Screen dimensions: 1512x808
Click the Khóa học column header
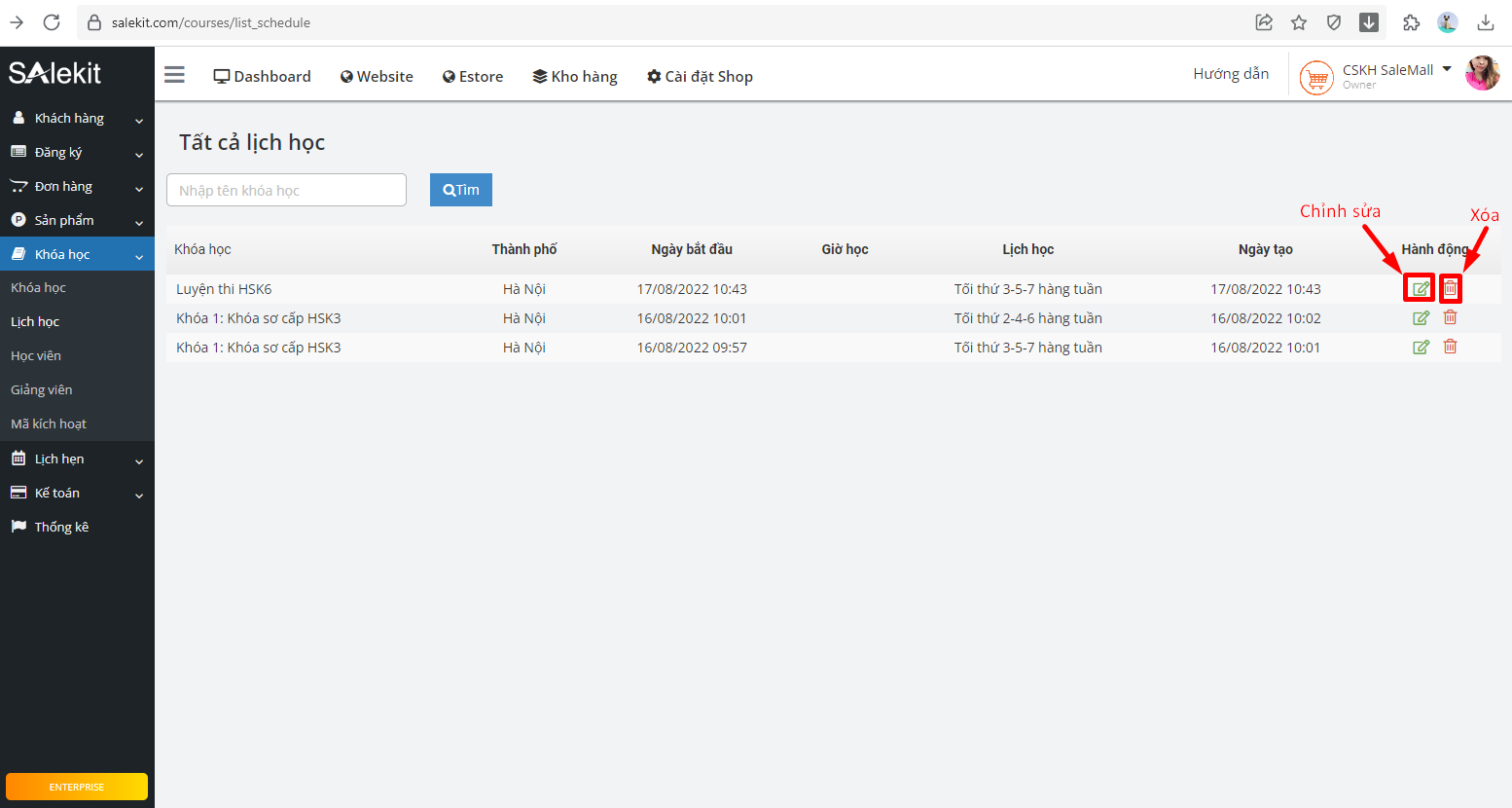point(202,249)
